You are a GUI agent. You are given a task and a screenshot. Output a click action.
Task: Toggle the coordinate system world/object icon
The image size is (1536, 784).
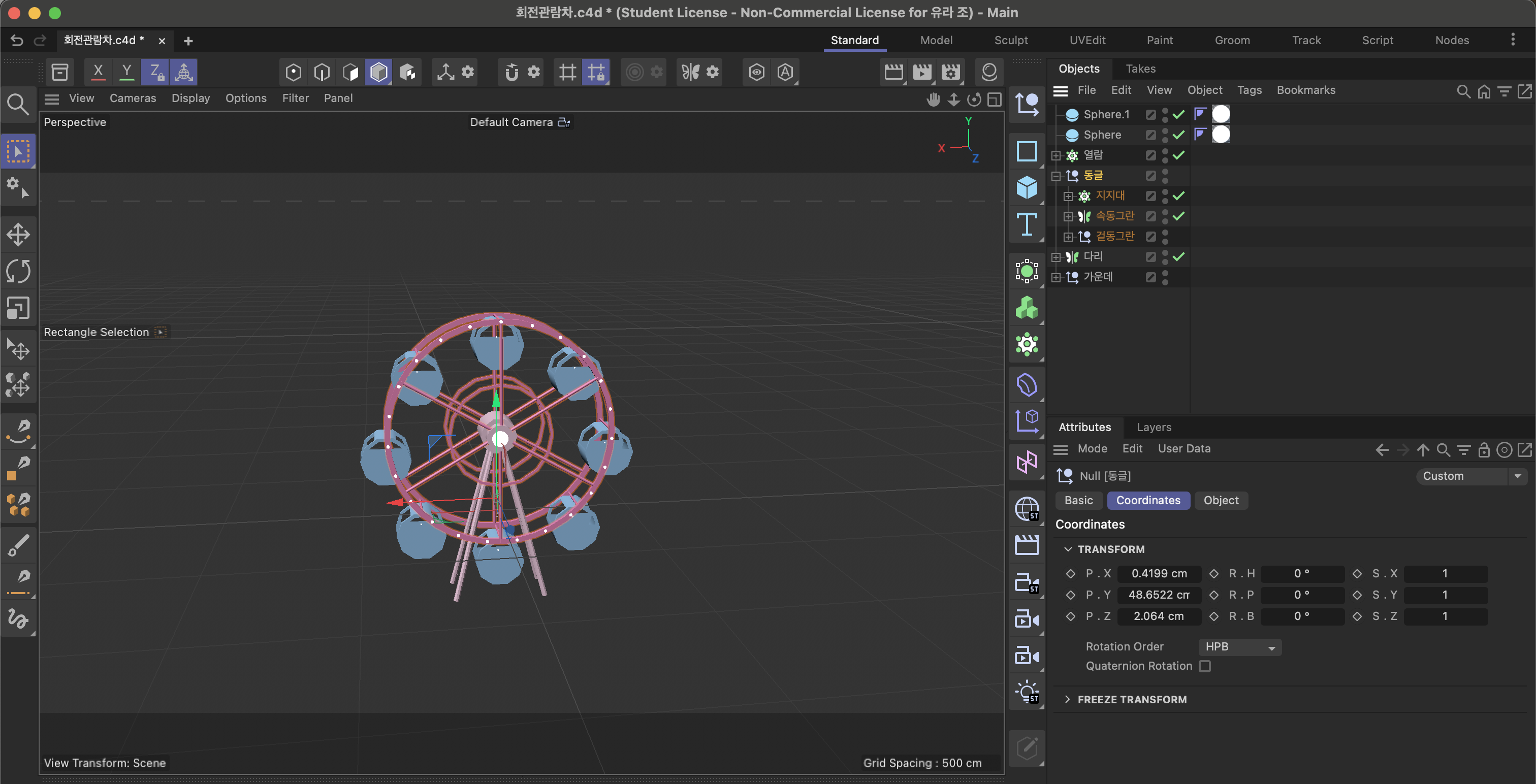pyautogui.click(x=184, y=72)
